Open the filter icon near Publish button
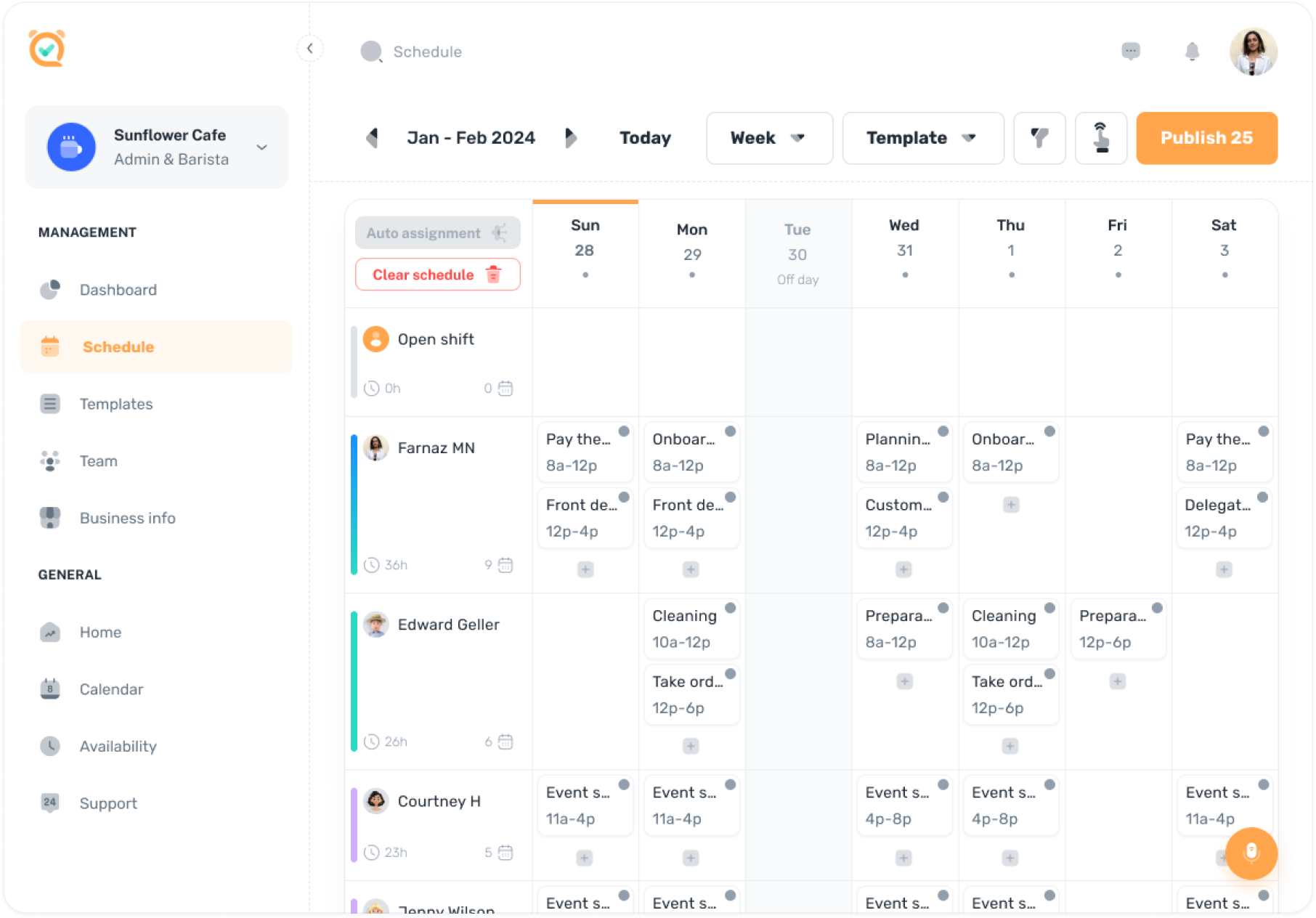Viewport: 1316px width, 918px height. pyautogui.click(x=1040, y=138)
